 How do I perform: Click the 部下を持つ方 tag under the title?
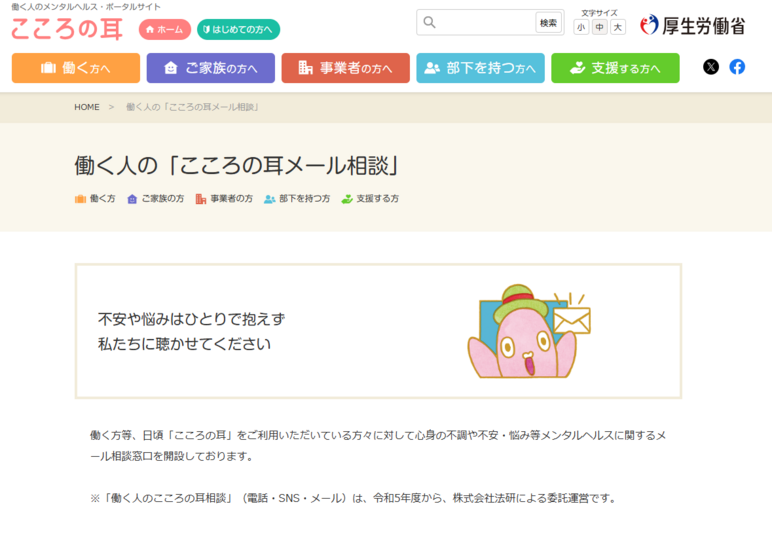(297, 199)
